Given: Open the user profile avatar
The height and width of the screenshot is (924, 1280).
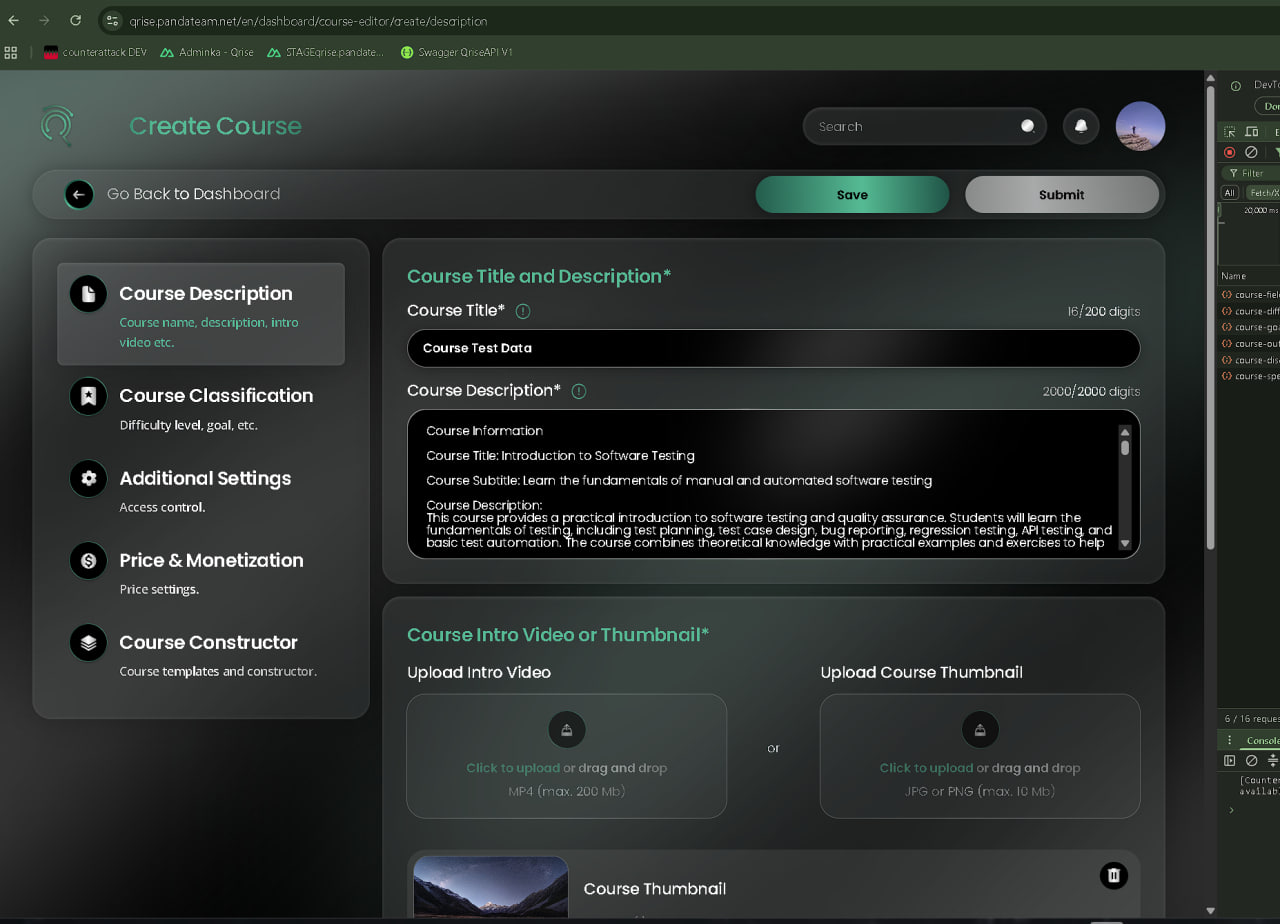Looking at the screenshot, I should (1140, 126).
